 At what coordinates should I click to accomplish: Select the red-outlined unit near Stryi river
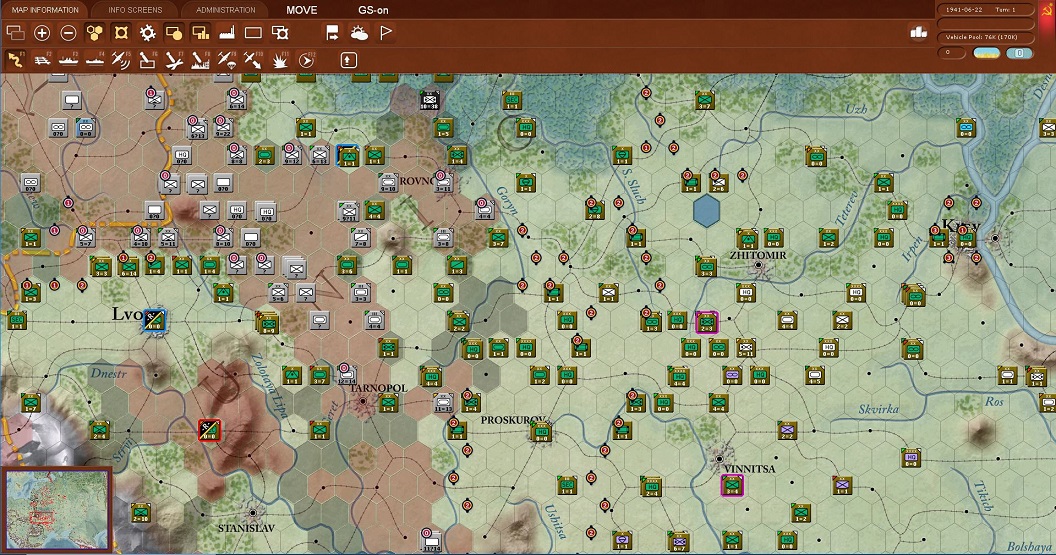point(209,430)
